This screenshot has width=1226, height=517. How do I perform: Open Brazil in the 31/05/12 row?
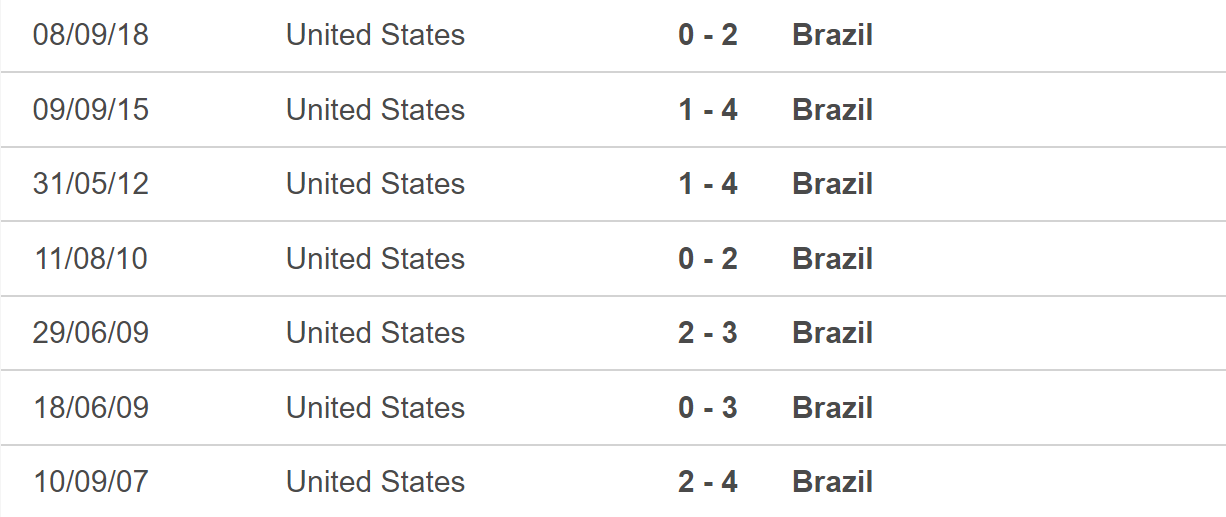(x=832, y=184)
